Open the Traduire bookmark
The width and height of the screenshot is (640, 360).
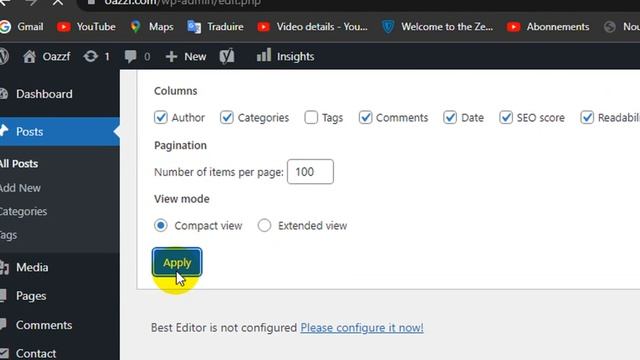tap(215, 27)
